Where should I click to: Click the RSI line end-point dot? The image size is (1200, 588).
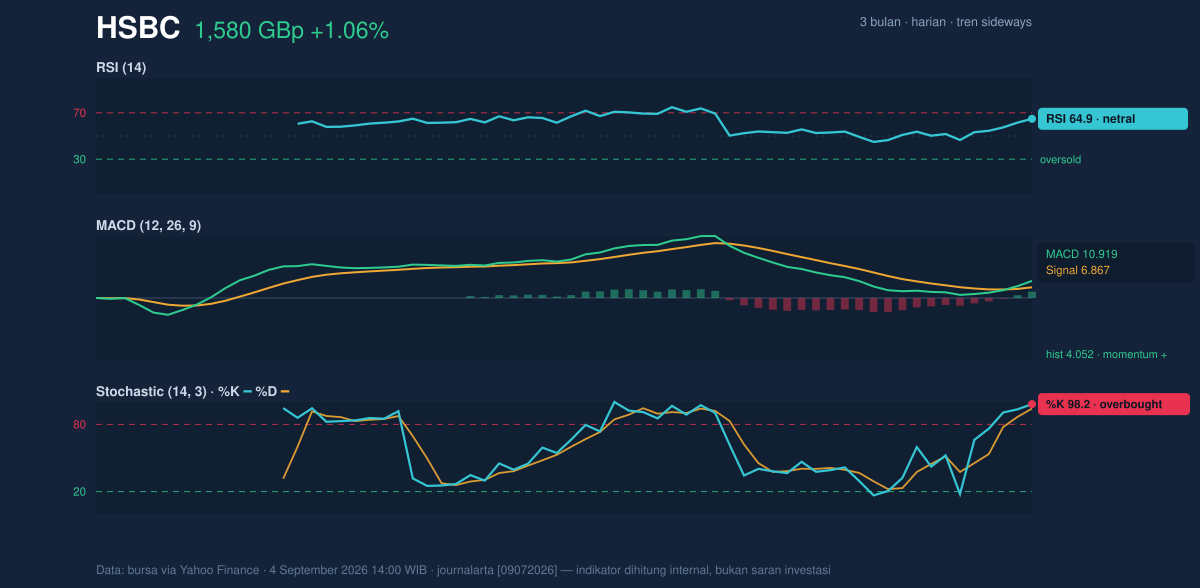[1032, 119]
